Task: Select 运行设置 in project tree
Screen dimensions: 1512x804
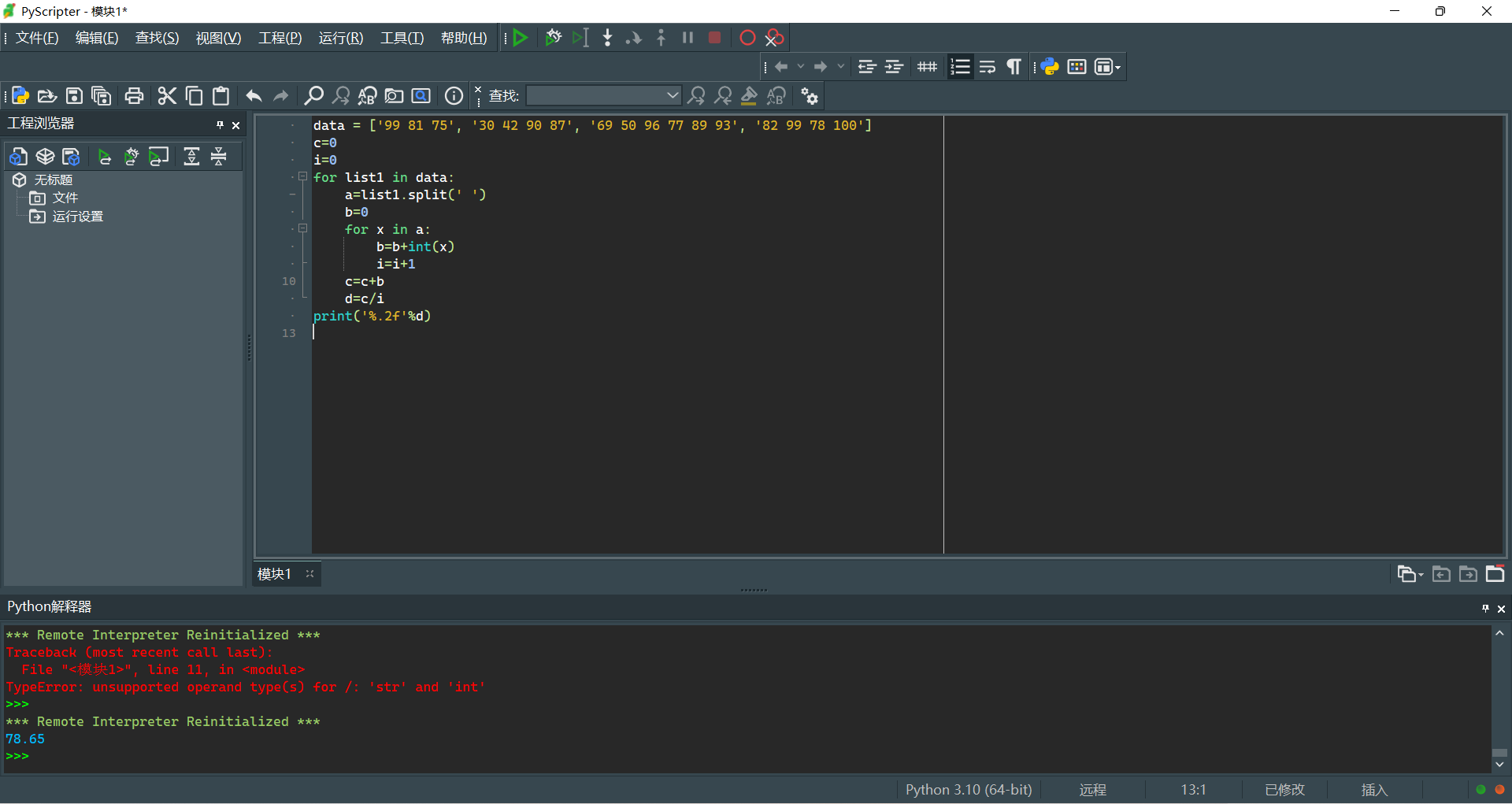Action: [x=77, y=217]
